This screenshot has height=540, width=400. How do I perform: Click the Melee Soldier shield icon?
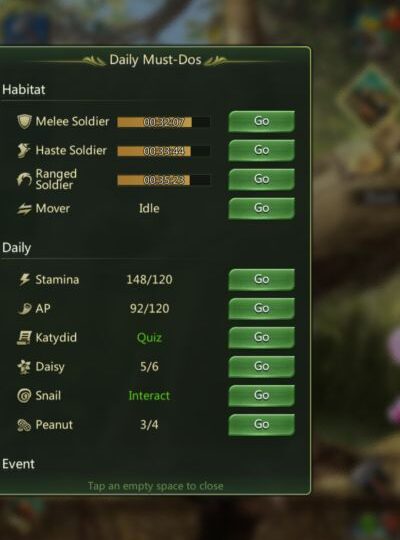[x=24, y=122]
